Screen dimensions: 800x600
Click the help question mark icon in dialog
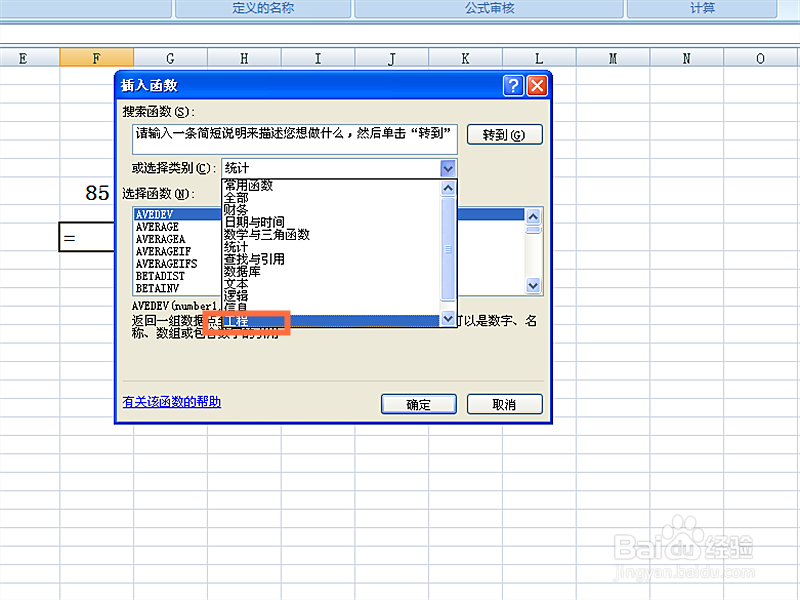click(513, 85)
